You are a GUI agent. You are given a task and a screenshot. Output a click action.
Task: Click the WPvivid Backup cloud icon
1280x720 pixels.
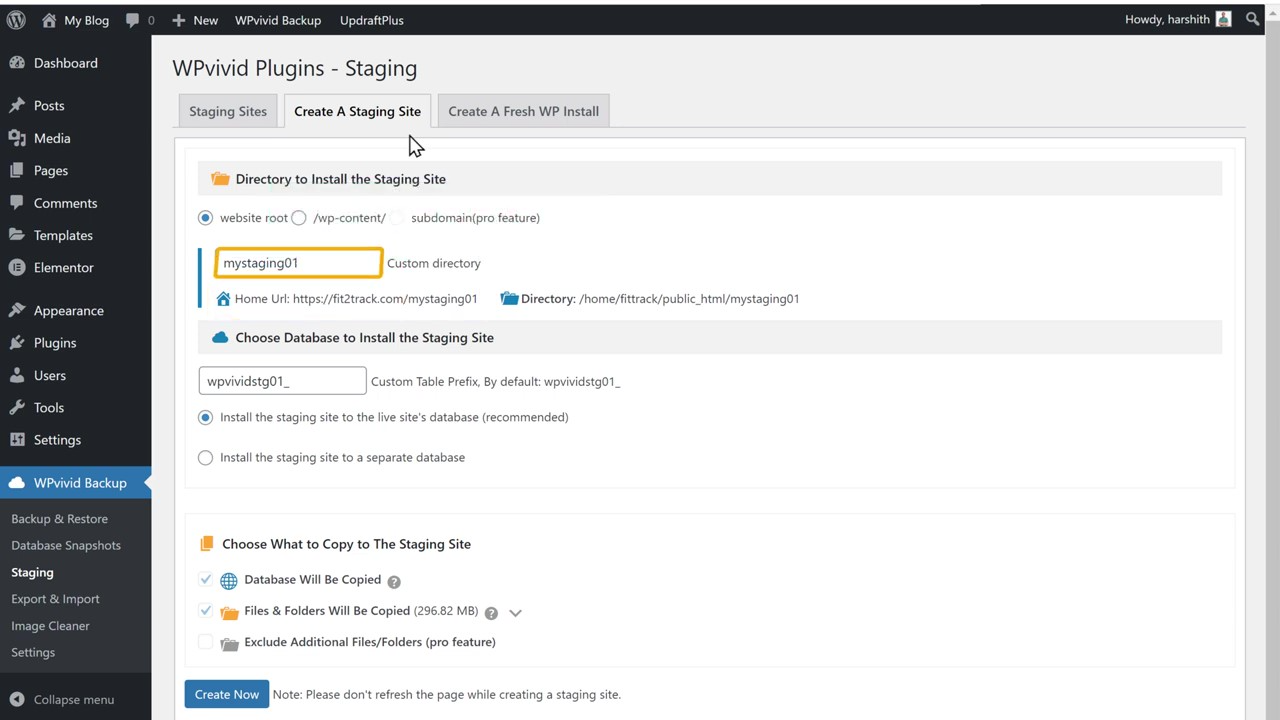point(17,483)
